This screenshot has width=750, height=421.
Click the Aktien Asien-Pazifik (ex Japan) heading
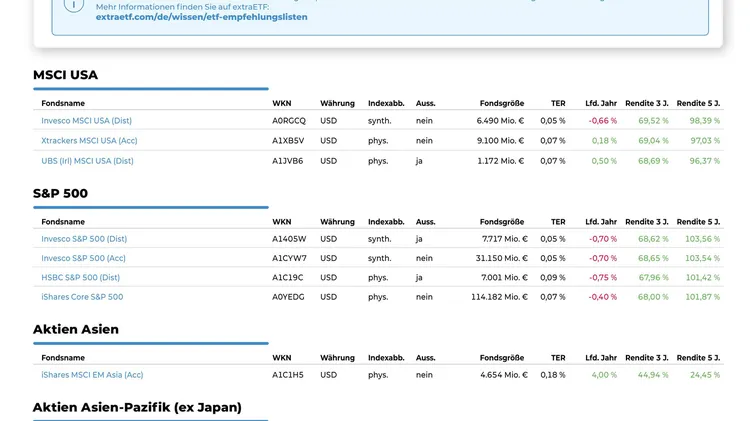[x=137, y=407]
